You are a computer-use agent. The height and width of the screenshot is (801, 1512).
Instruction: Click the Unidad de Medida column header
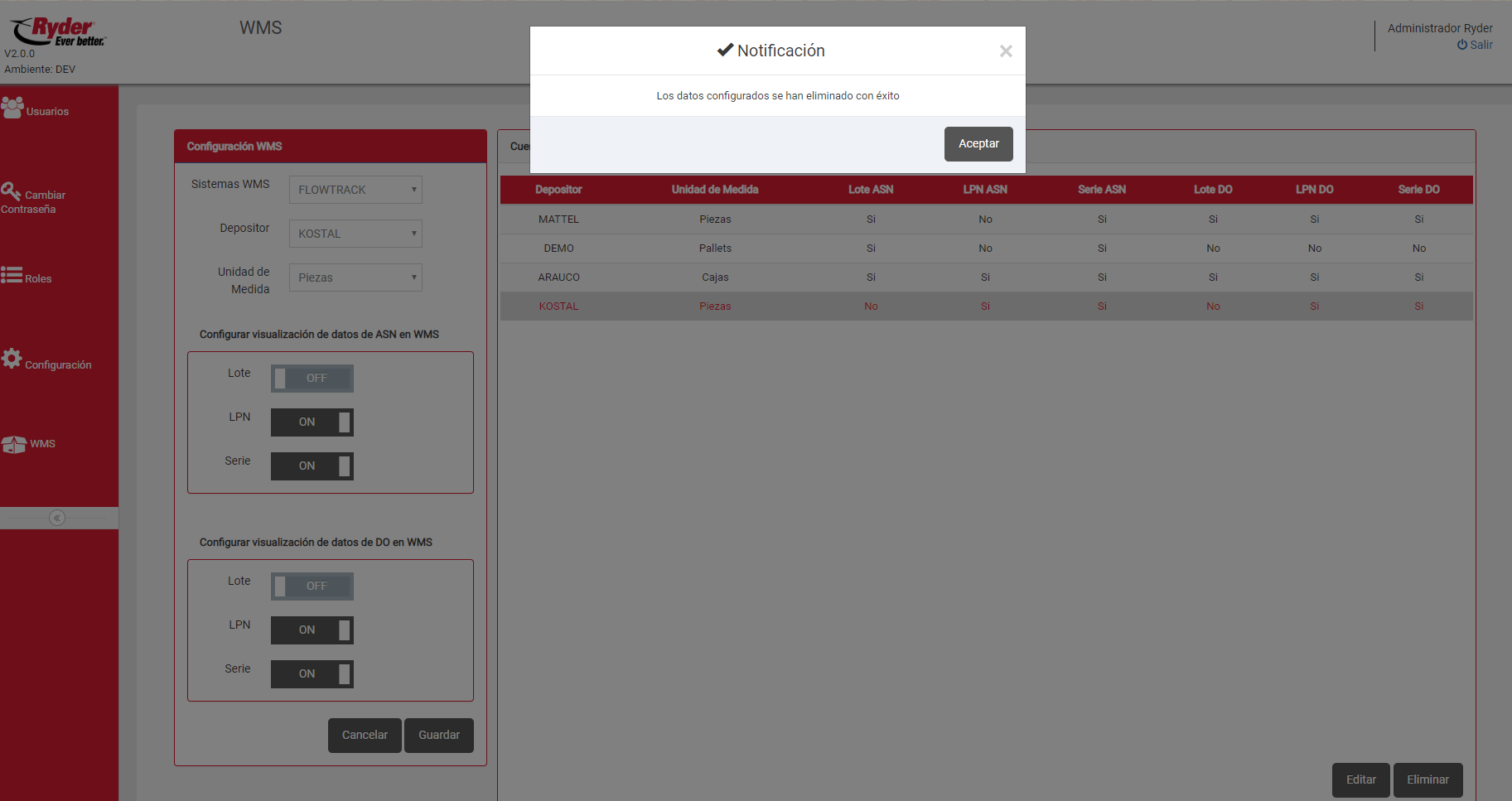tap(714, 190)
